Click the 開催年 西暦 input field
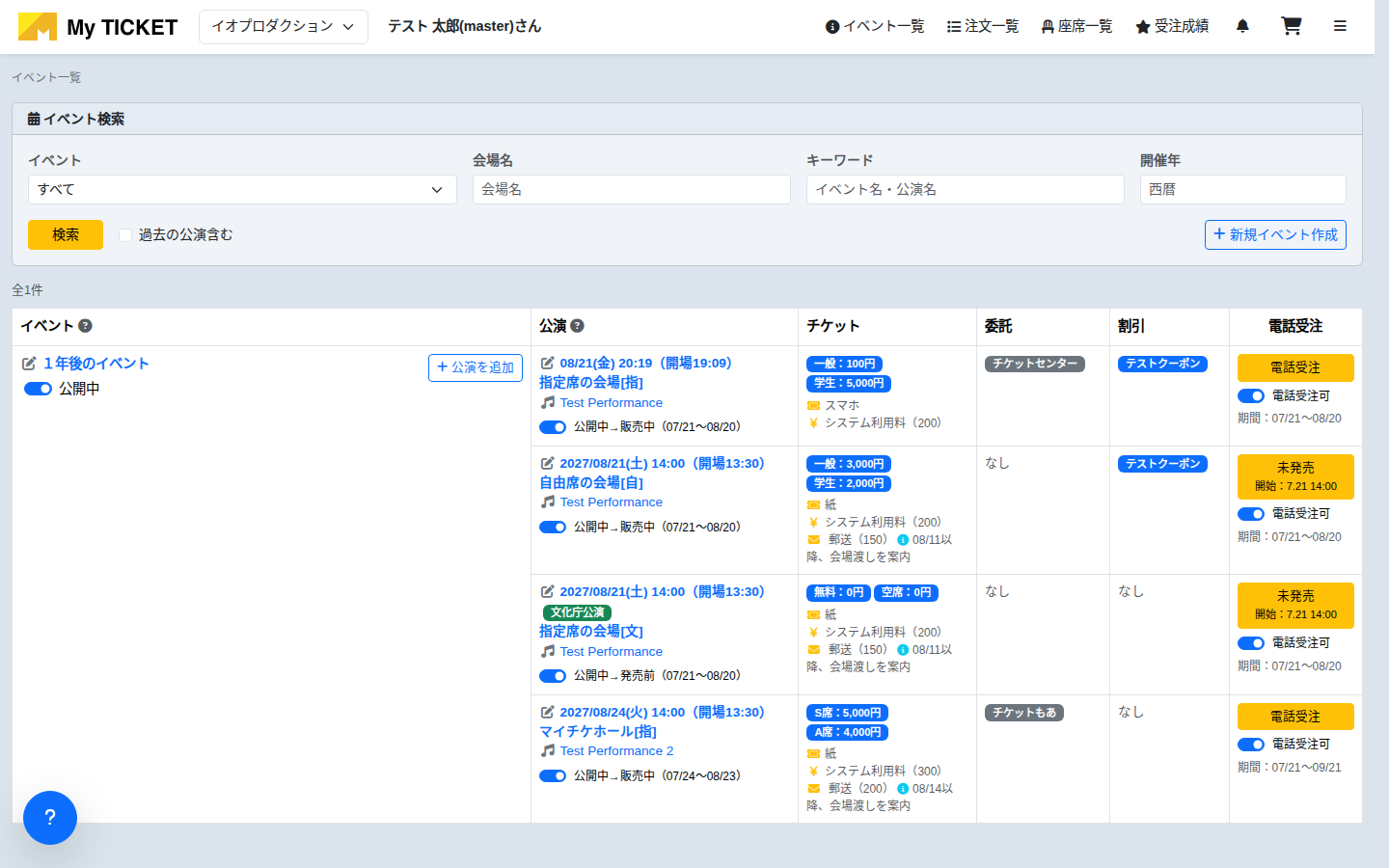 click(1243, 189)
